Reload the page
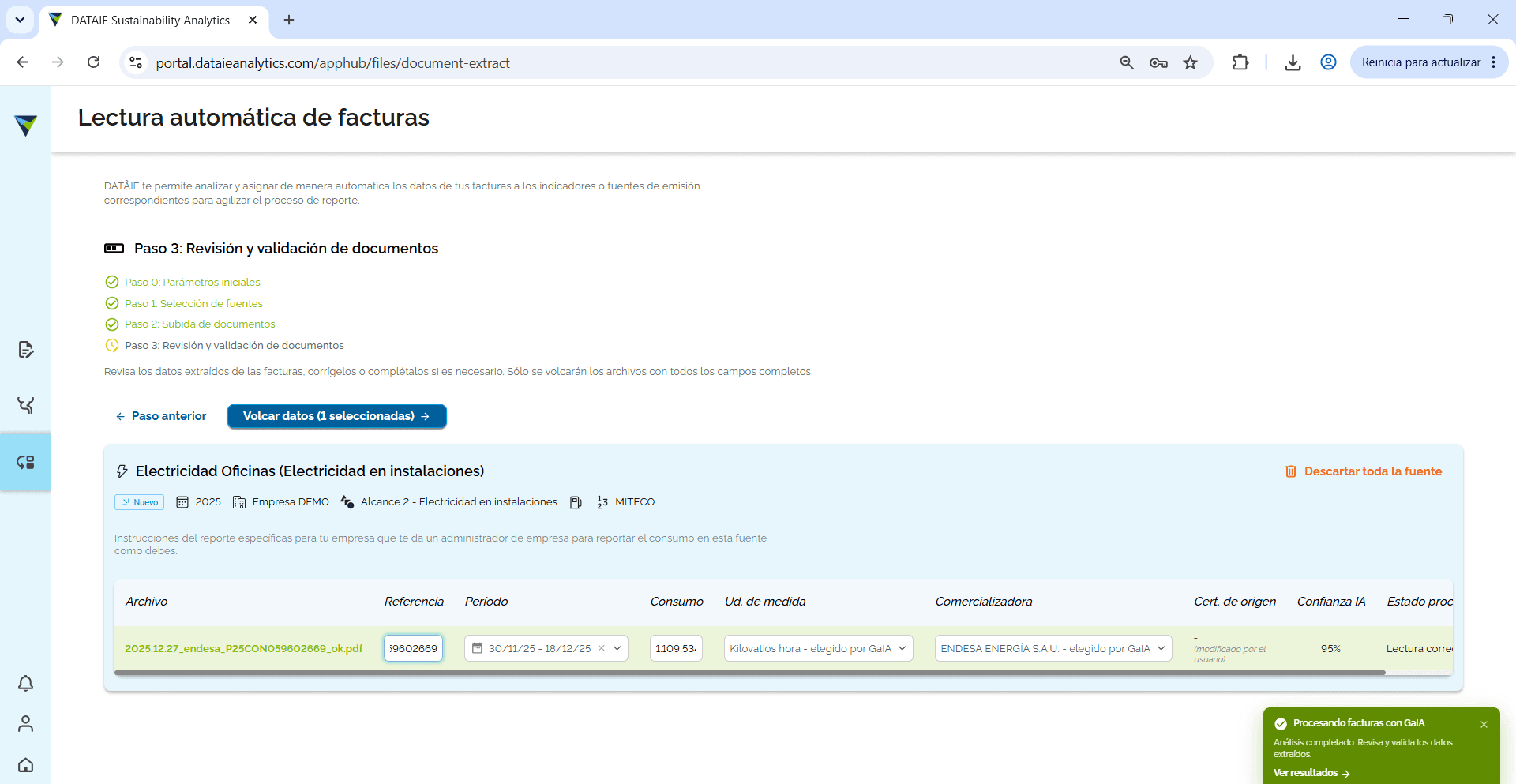The image size is (1516, 784). [93, 62]
